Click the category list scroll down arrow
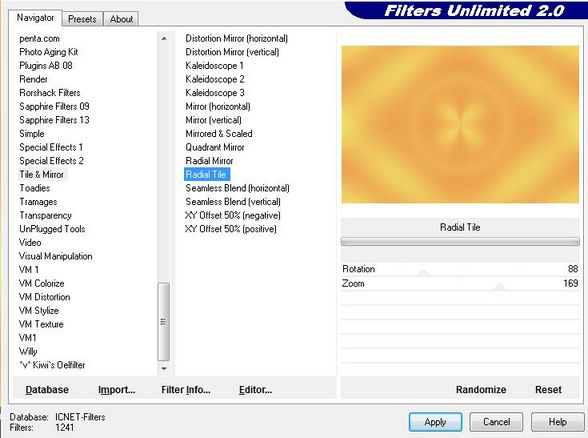Image resolution: width=588 pixels, height=438 pixels. click(x=164, y=369)
